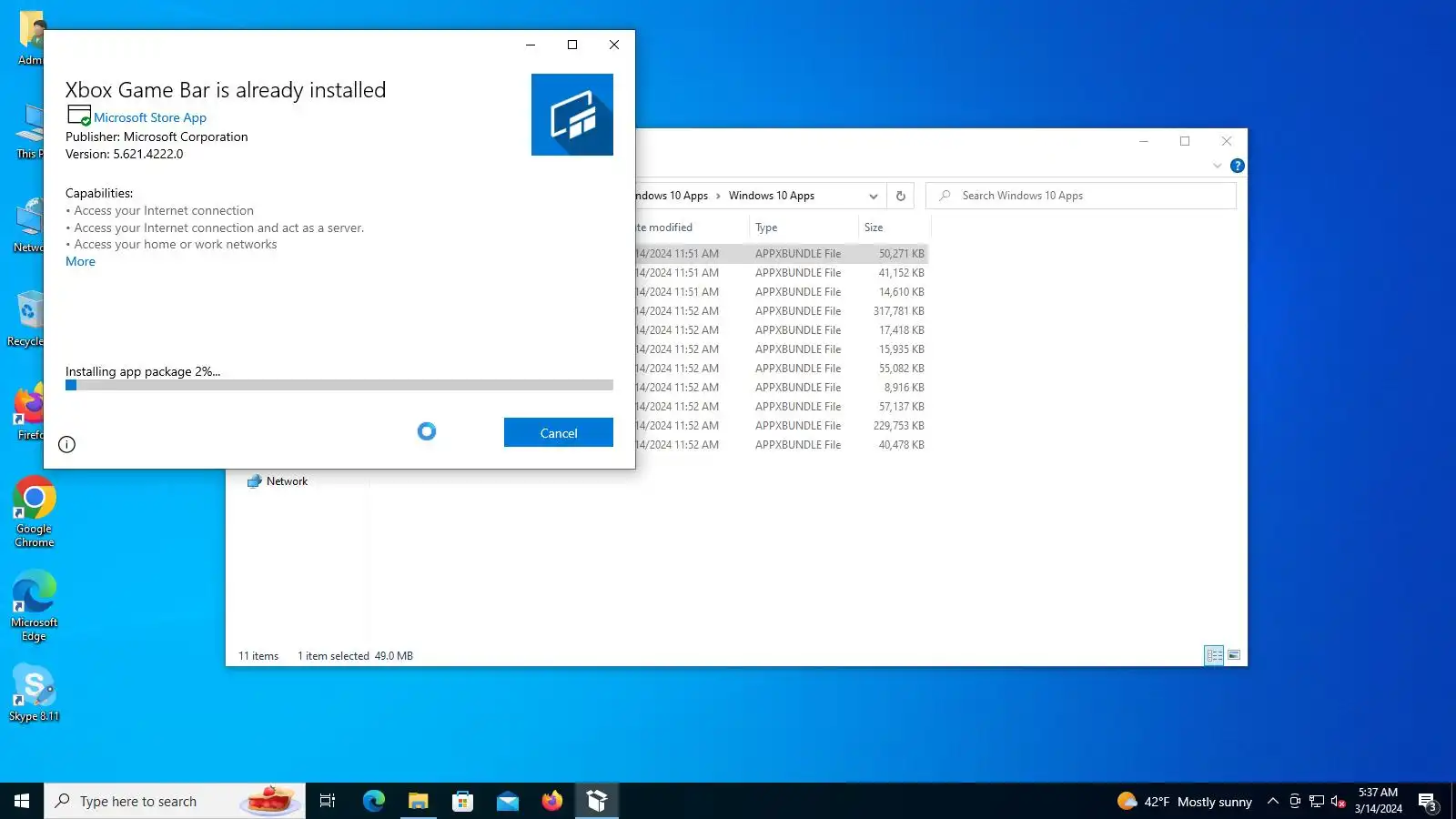Click the info icon in installer dialog
Viewport: 1456px width, 819px height.
(66, 444)
